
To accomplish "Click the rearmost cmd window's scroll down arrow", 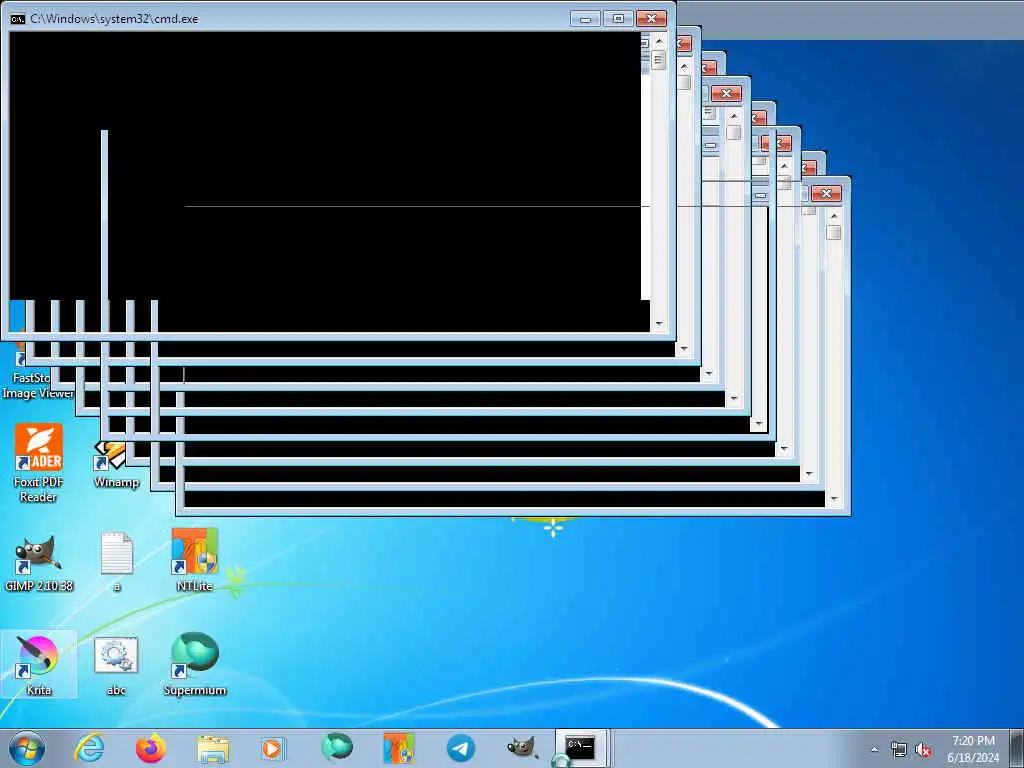I will (x=834, y=499).
